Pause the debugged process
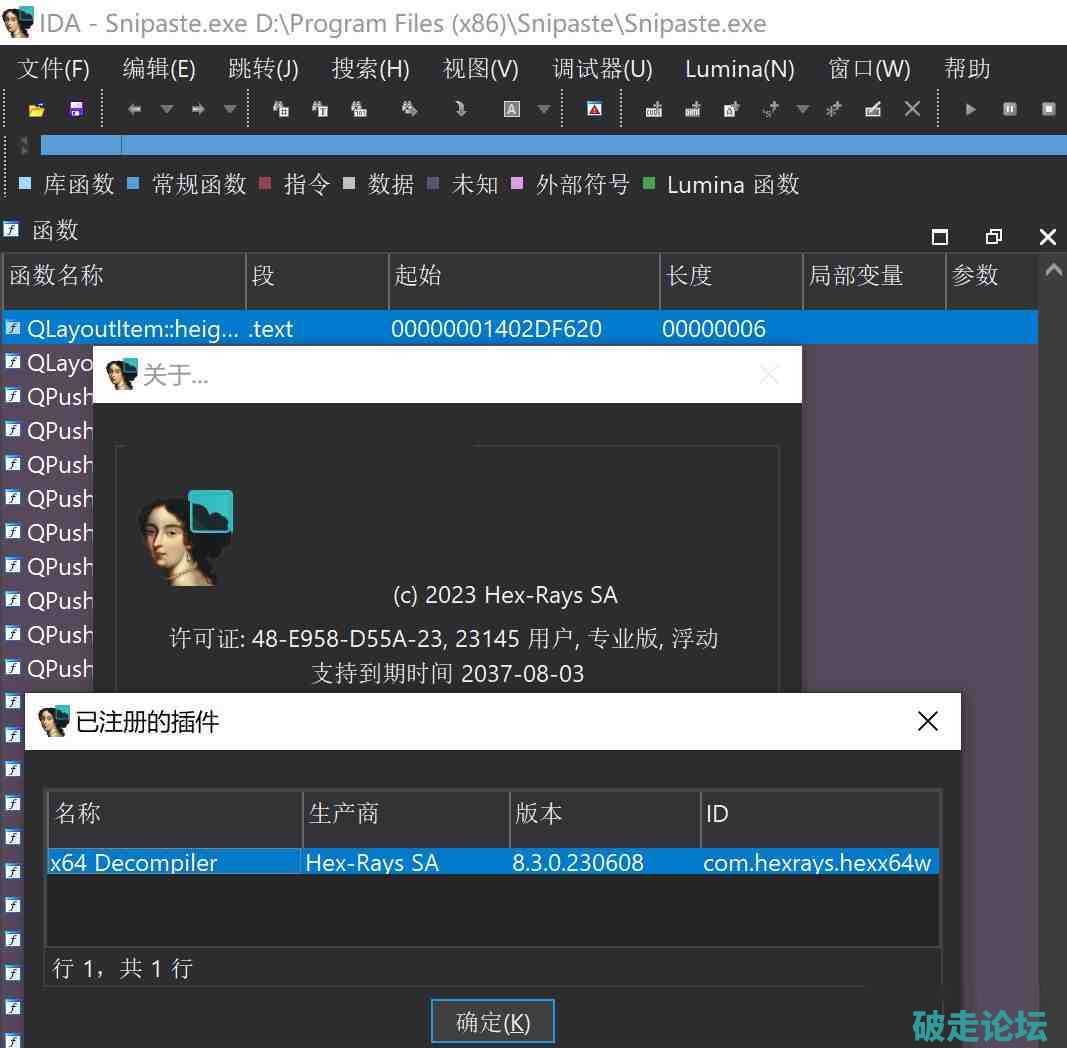 pos(1010,110)
